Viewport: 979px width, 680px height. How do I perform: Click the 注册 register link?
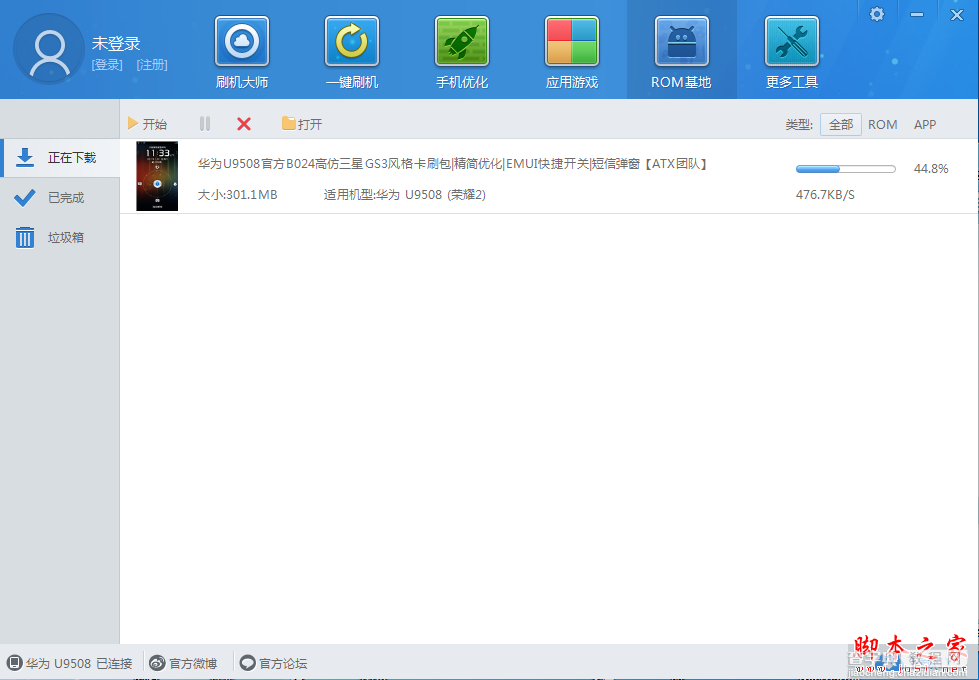[x=152, y=64]
